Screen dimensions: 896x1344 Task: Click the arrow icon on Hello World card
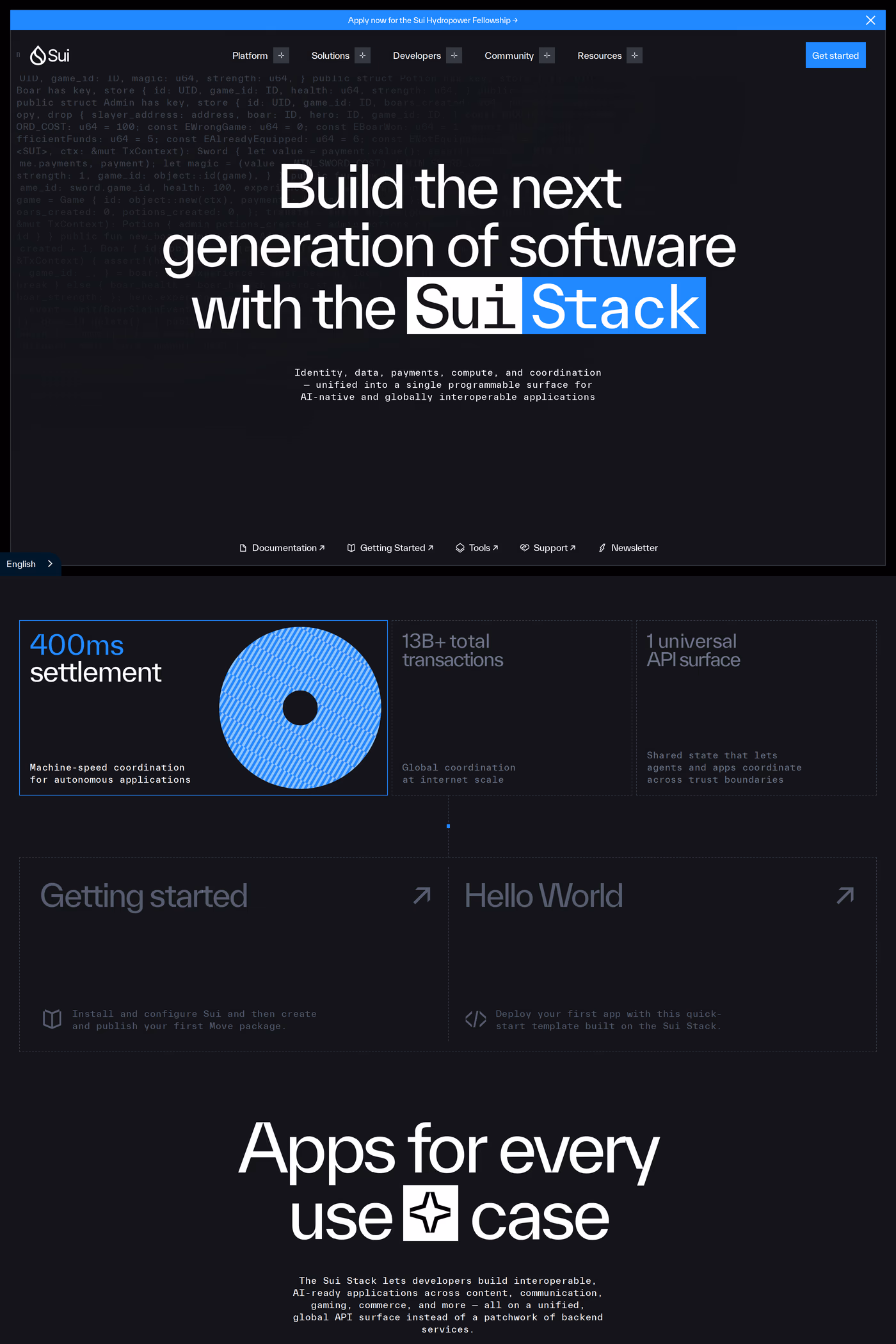click(x=845, y=895)
